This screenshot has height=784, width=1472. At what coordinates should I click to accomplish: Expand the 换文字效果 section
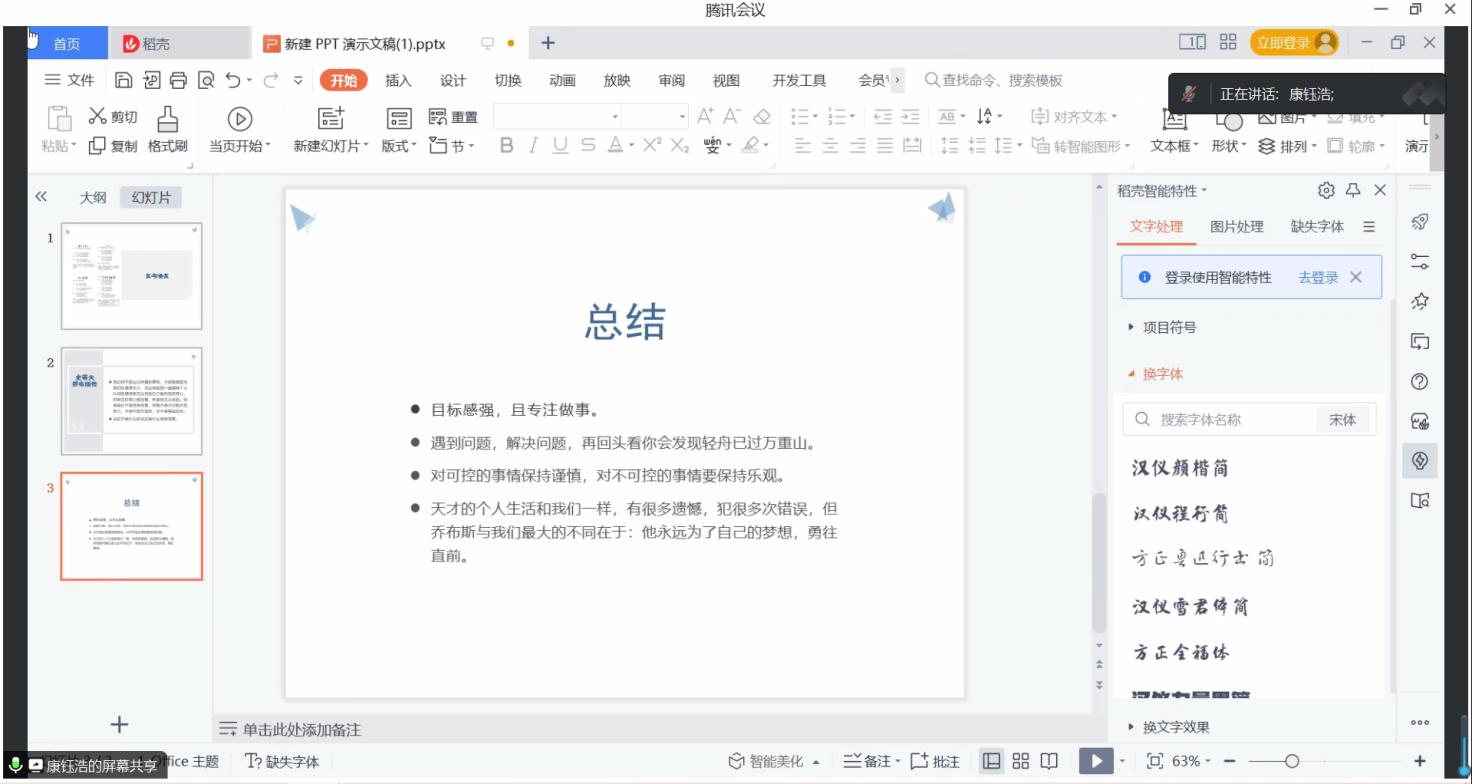point(1176,727)
